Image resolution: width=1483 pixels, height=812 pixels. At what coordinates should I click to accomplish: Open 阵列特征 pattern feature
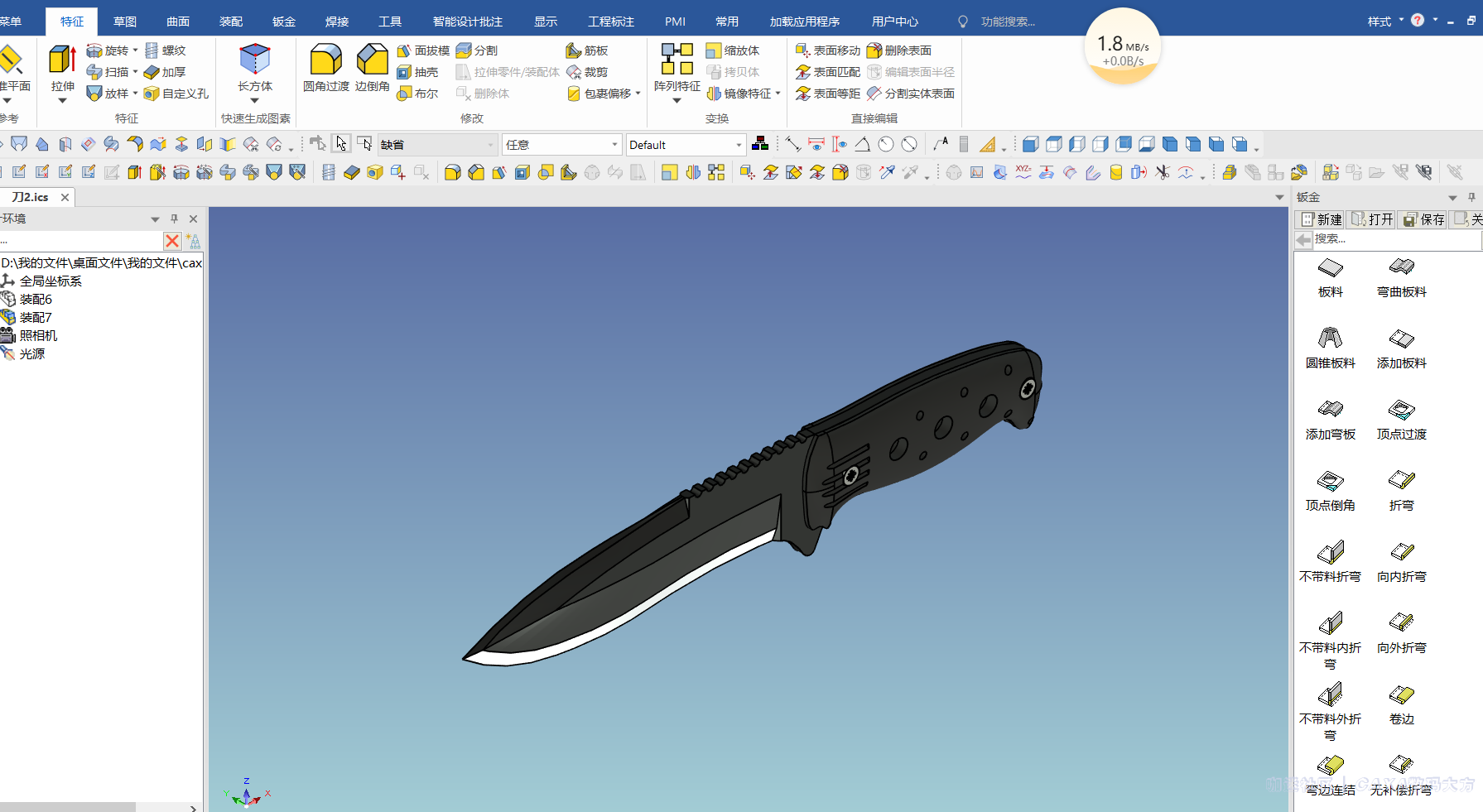click(x=677, y=68)
